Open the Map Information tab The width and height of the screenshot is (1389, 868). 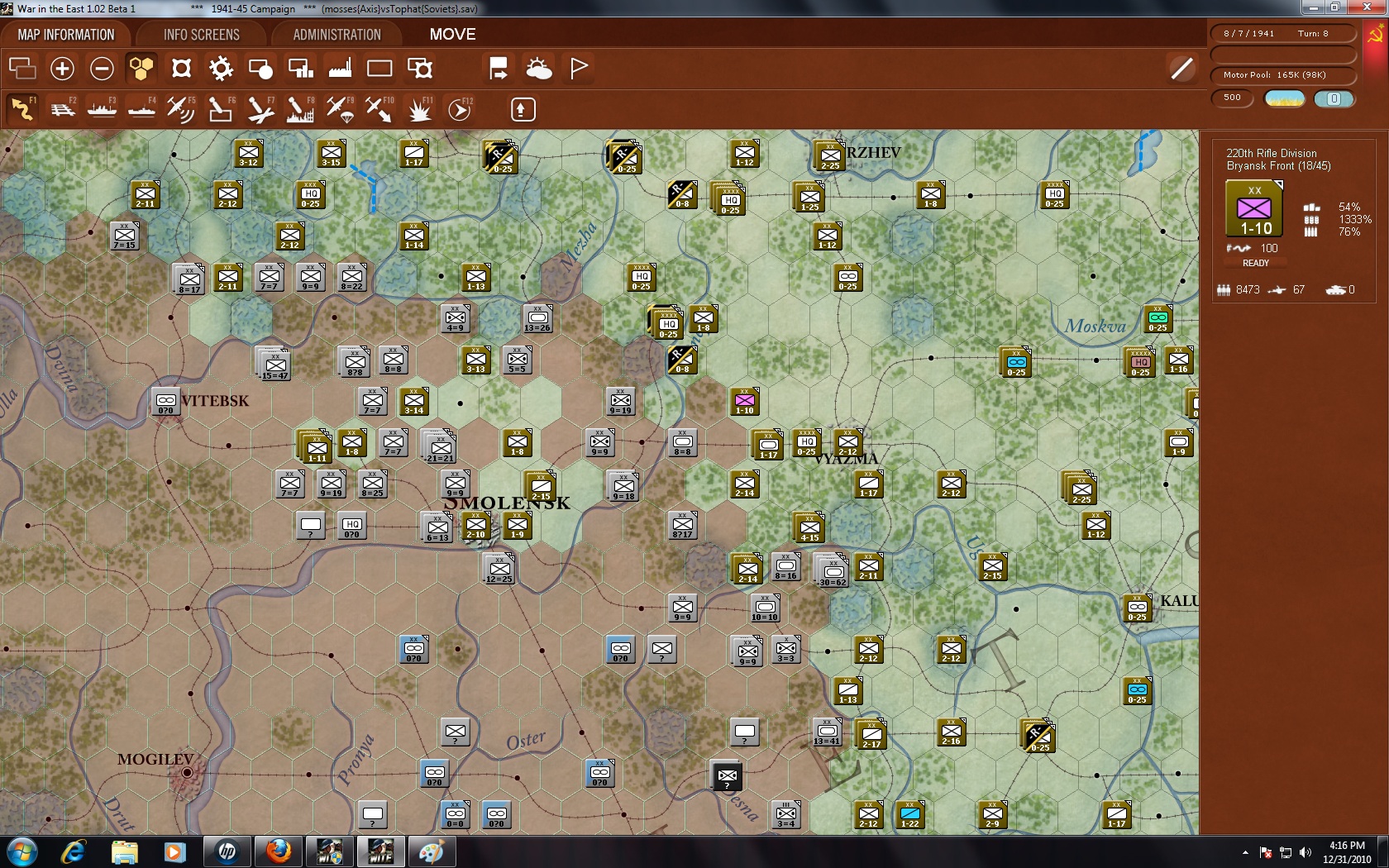point(66,35)
